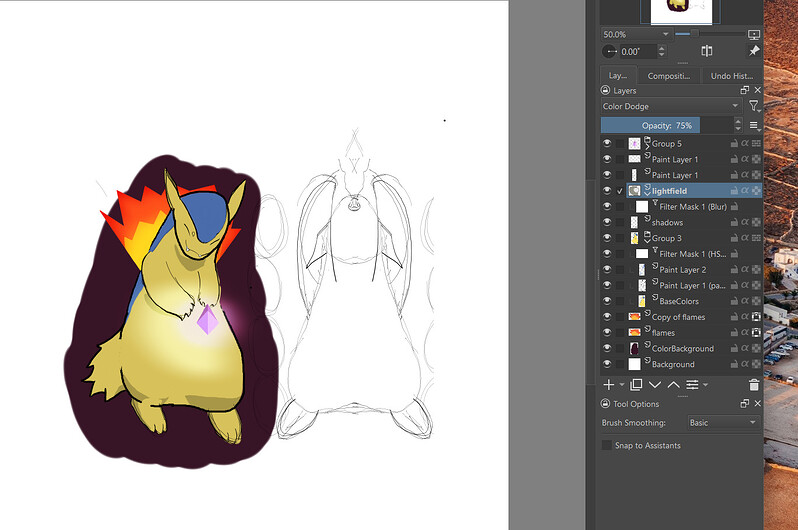
Task: Toggle pass-through on Group 5
Action: 756,144
